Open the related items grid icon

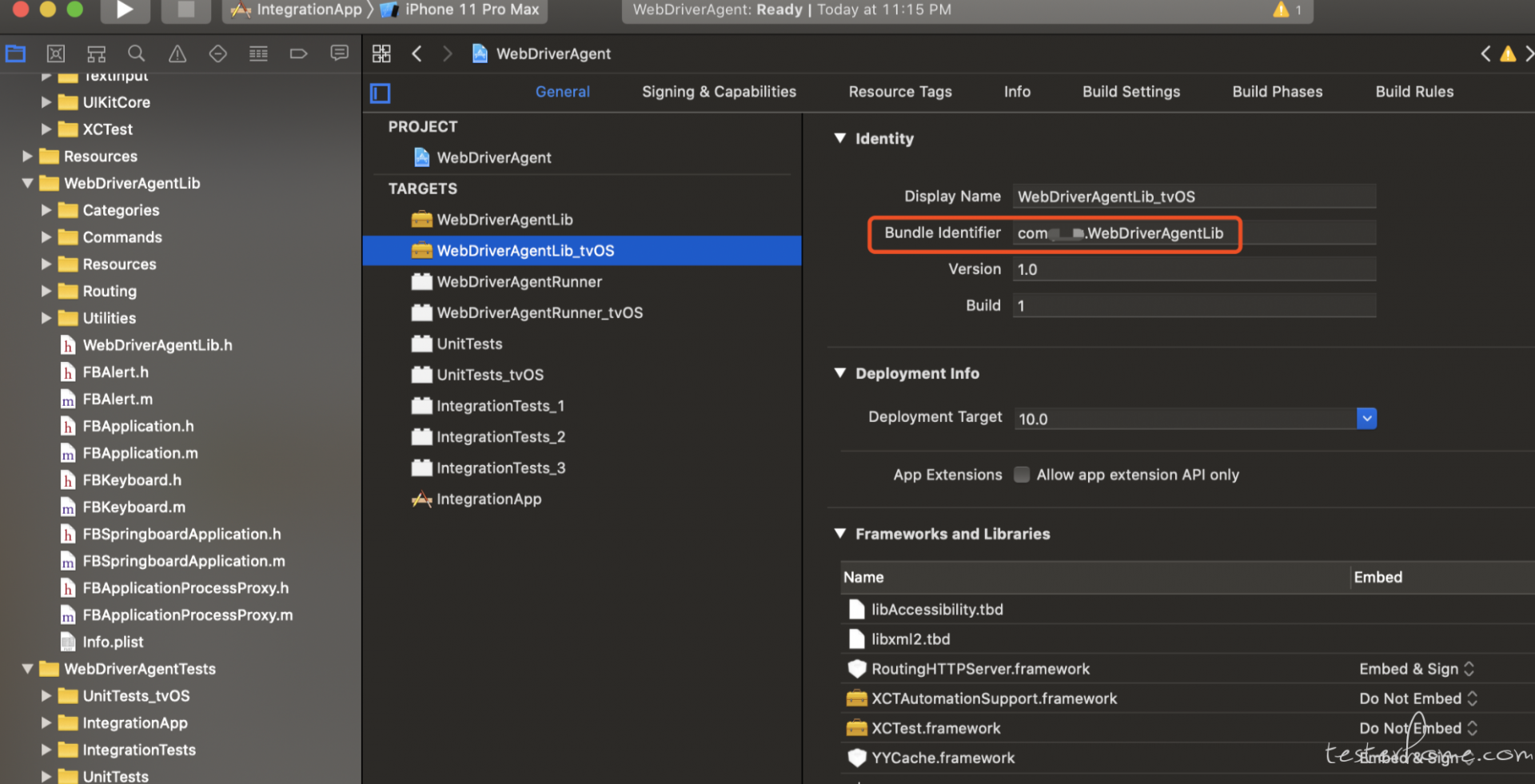click(x=381, y=54)
